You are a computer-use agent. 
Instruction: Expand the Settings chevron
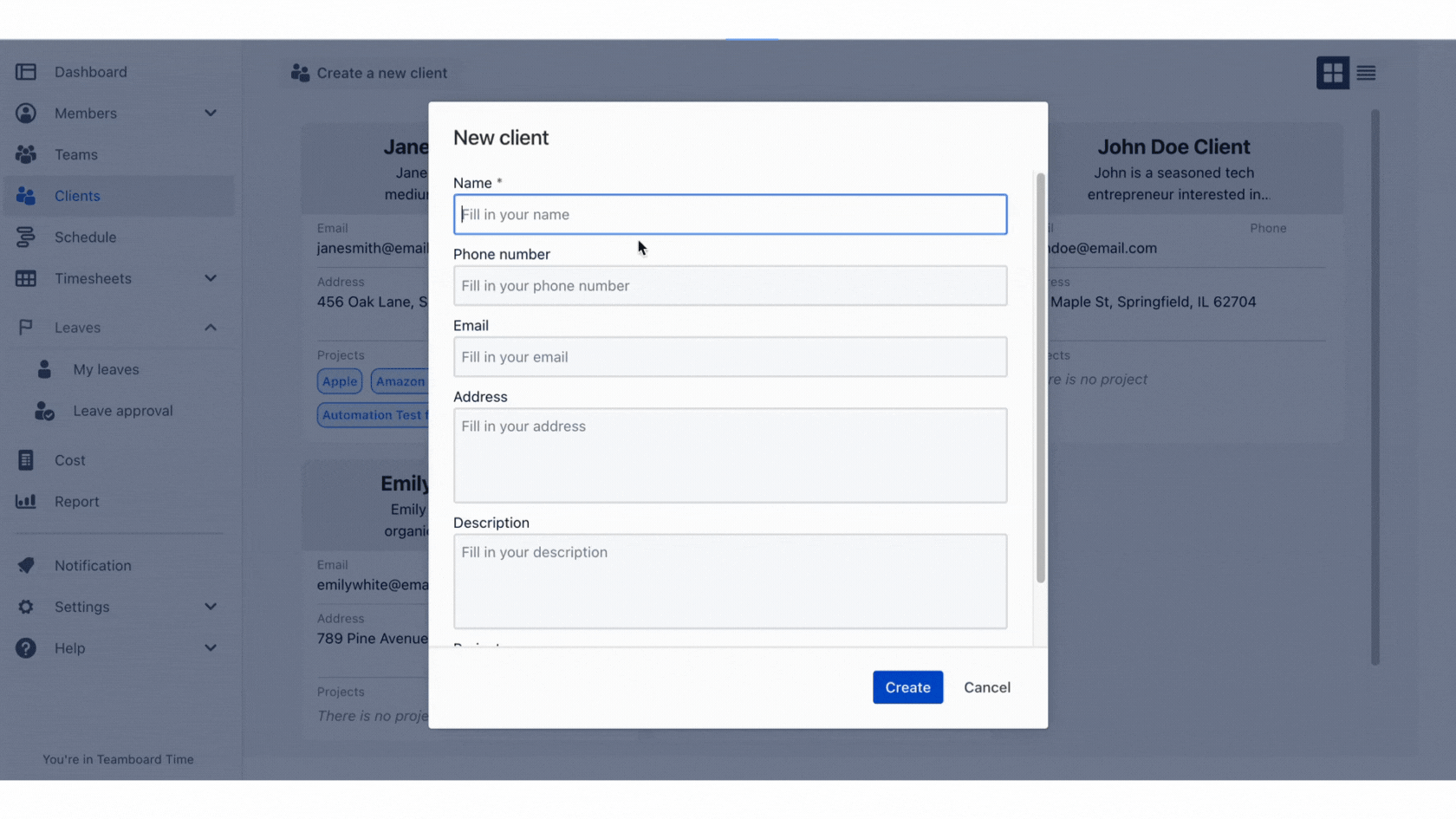click(211, 607)
